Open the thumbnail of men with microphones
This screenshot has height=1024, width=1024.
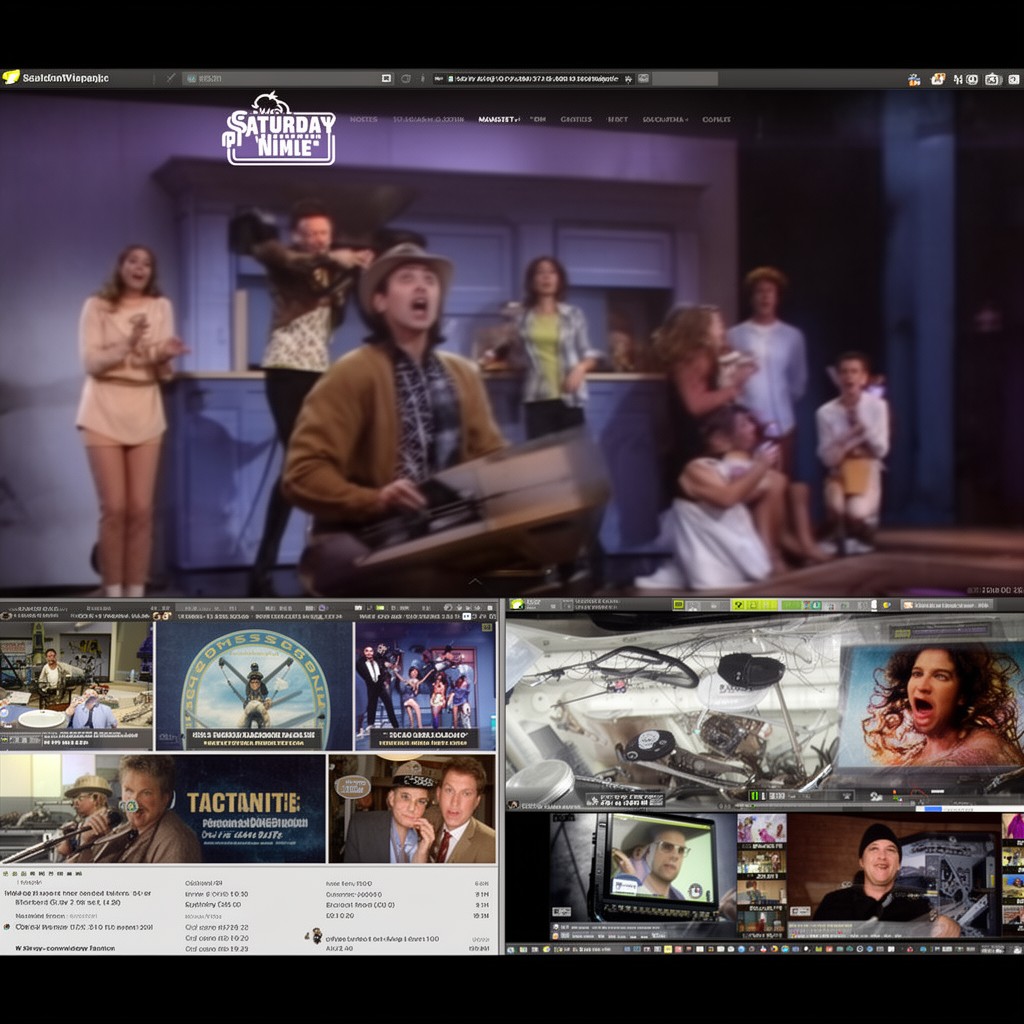point(88,808)
